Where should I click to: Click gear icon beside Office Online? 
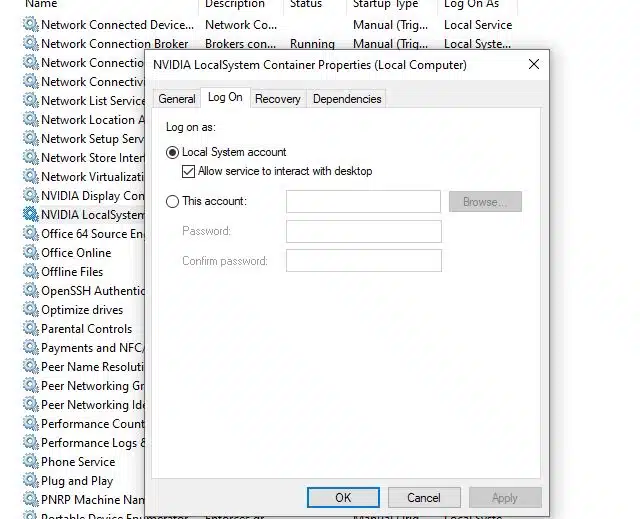(x=31, y=253)
